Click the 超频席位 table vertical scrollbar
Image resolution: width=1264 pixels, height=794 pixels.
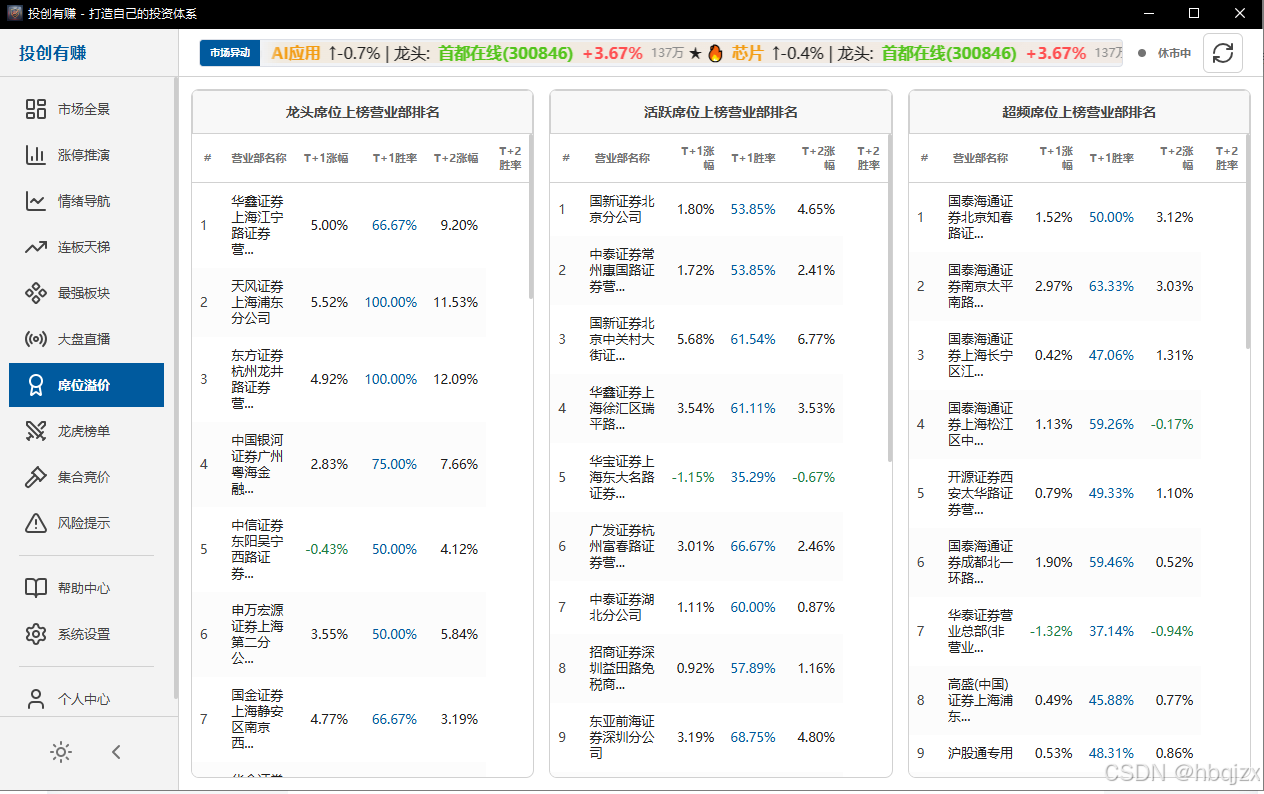(x=1247, y=240)
